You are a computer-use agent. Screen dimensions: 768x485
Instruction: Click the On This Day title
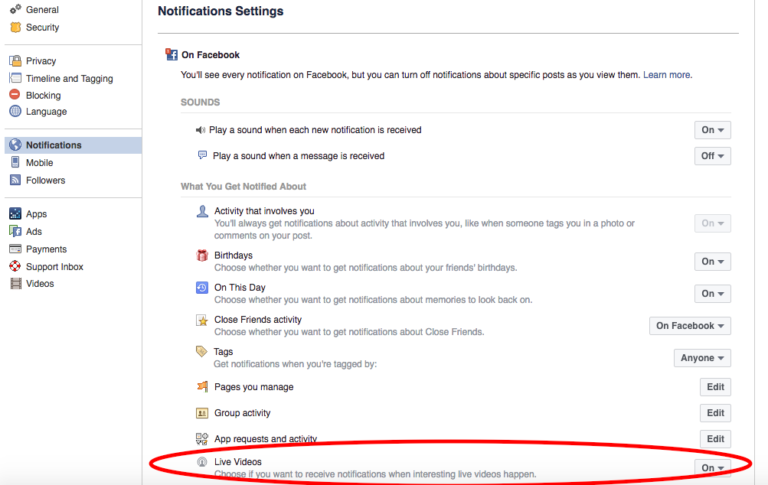click(240, 288)
